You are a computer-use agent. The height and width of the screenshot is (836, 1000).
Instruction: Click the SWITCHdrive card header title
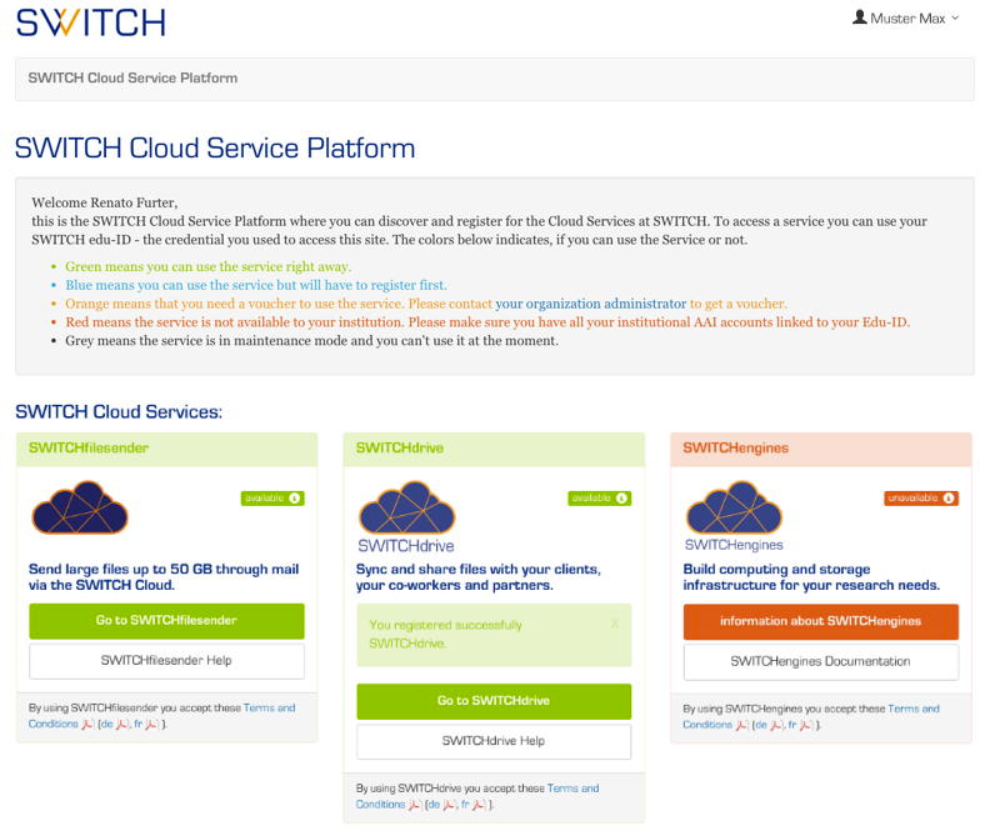[399, 448]
